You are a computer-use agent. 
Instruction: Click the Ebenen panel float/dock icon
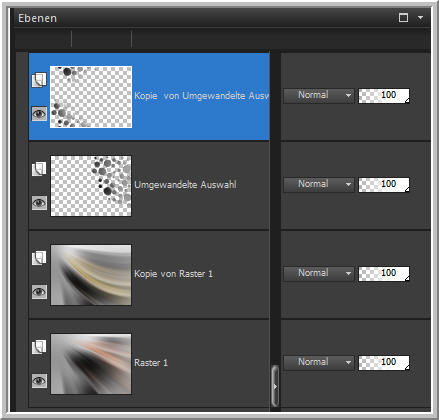click(403, 17)
